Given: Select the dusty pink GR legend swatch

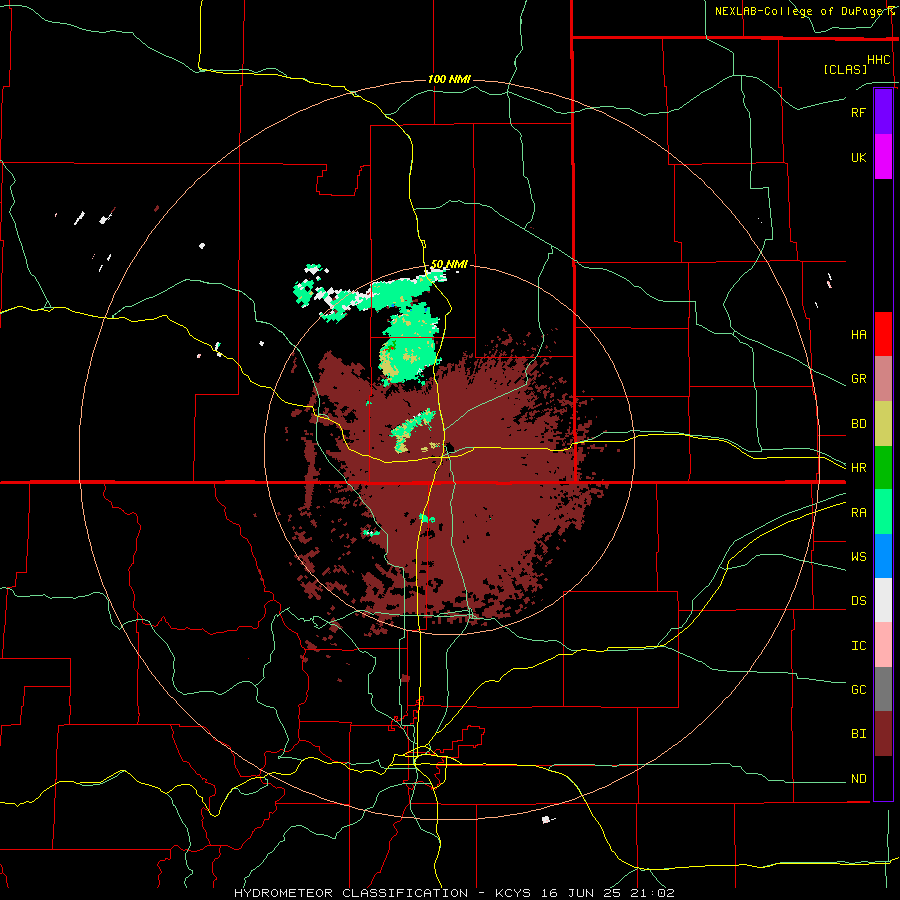Looking at the screenshot, I should [883, 379].
